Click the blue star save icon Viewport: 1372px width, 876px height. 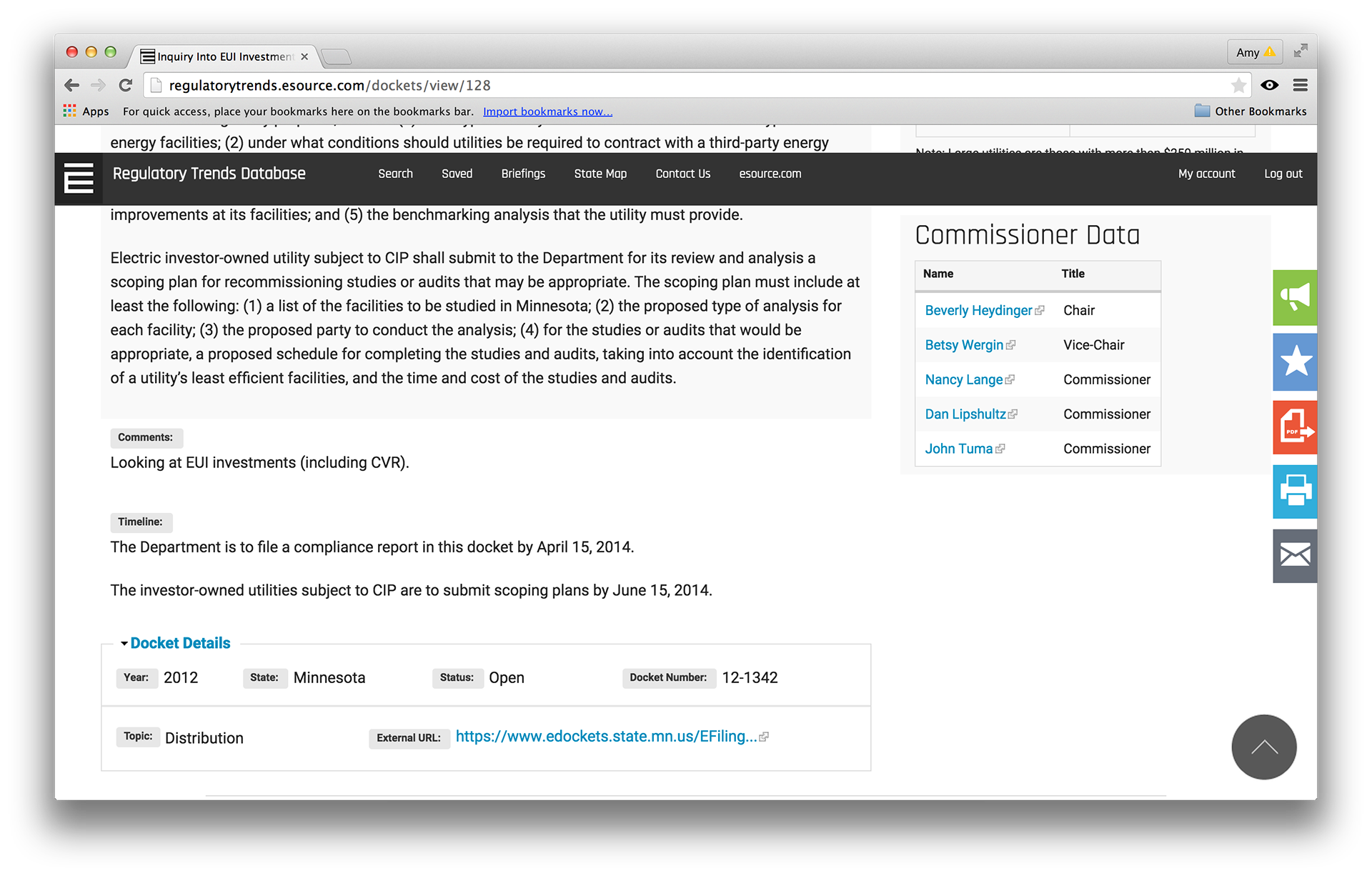pos(1294,362)
